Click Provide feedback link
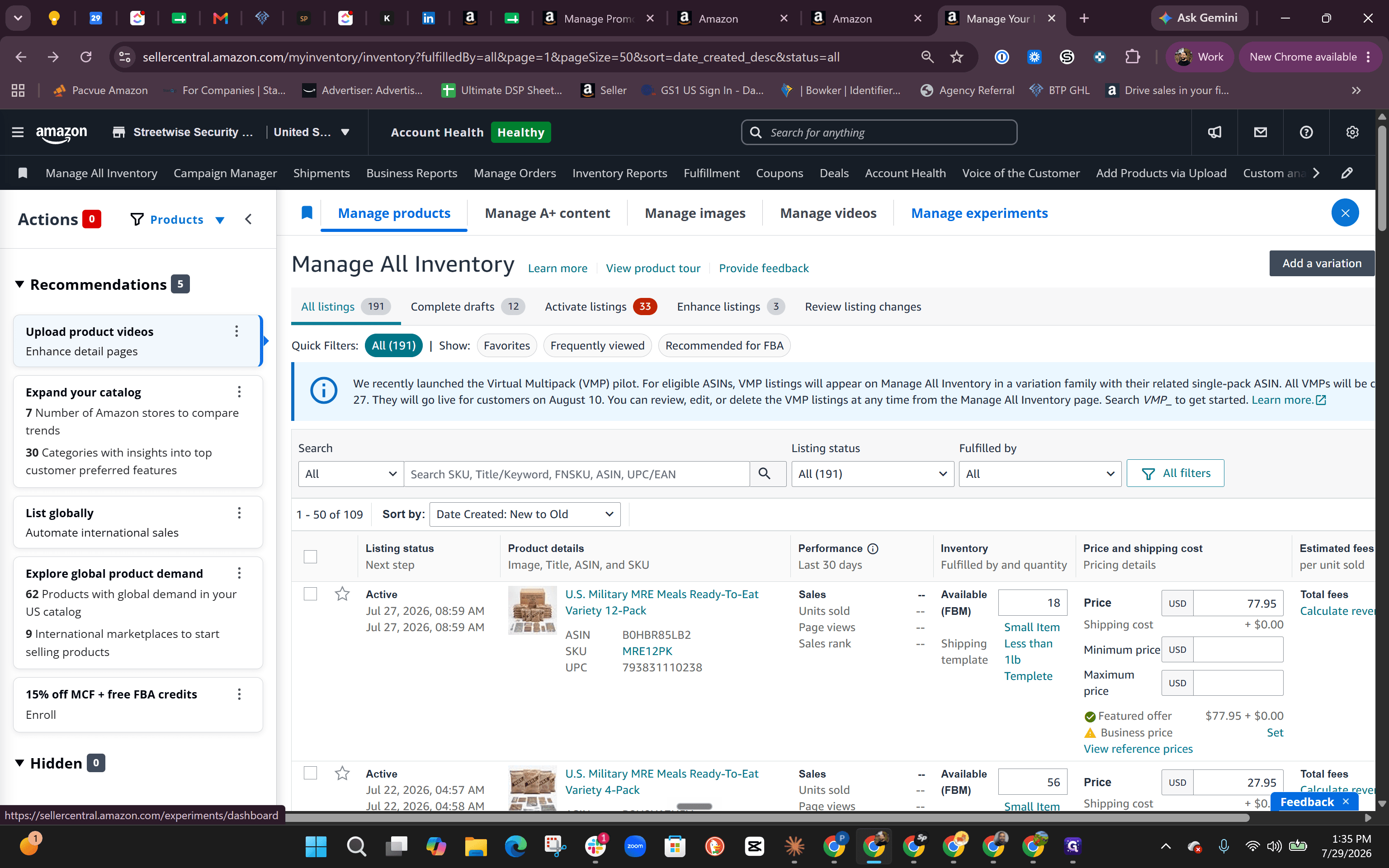 click(x=763, y=268)
